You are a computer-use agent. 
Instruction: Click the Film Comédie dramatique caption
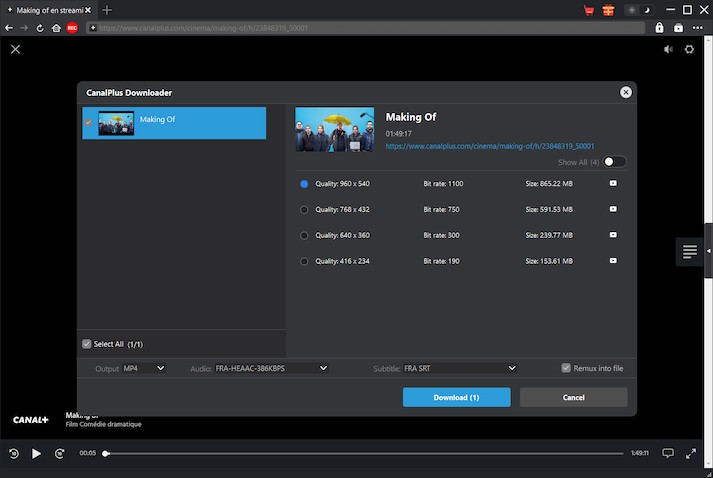click(103, 424)
